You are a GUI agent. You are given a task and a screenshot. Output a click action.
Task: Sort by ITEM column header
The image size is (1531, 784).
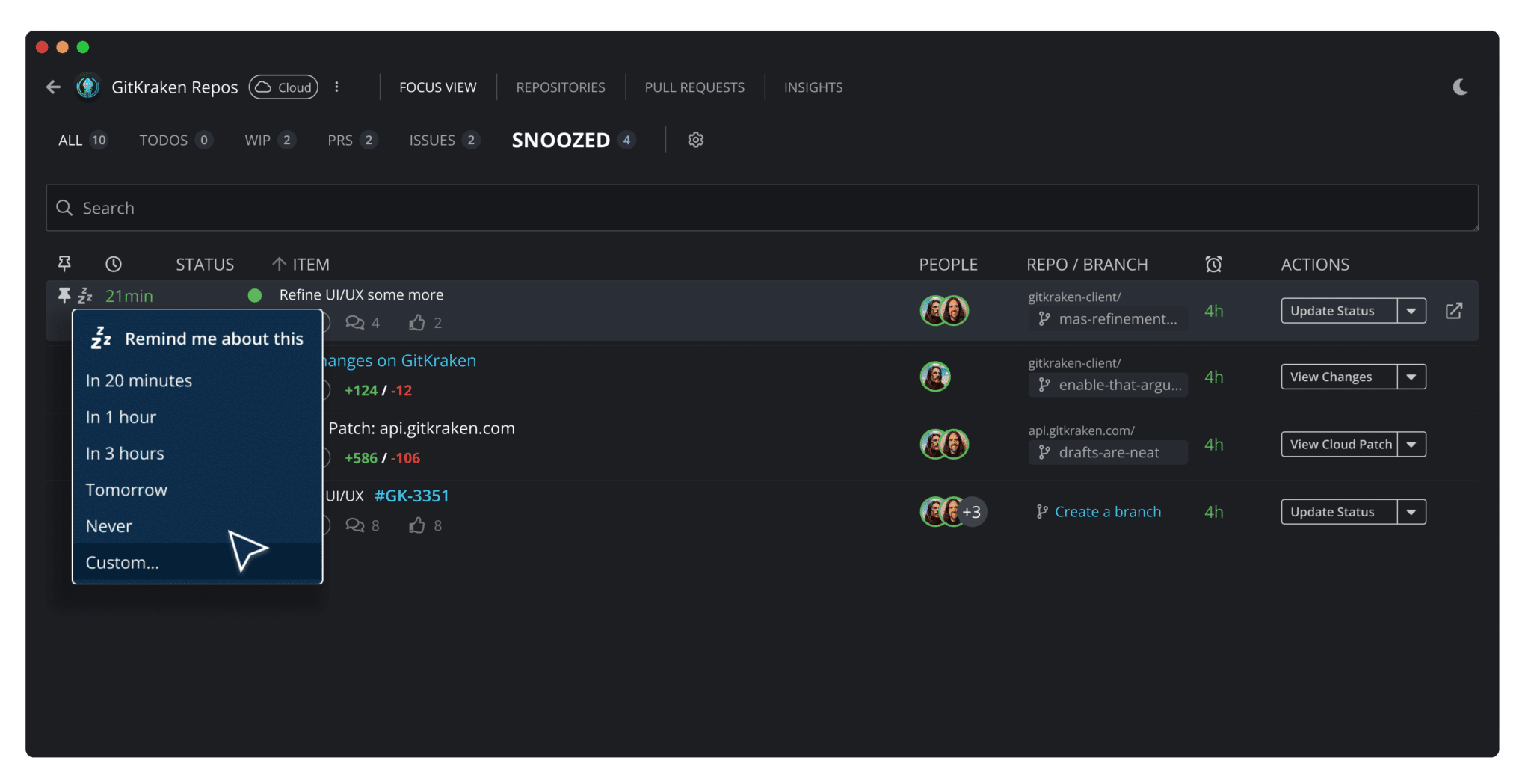(301, 265)
